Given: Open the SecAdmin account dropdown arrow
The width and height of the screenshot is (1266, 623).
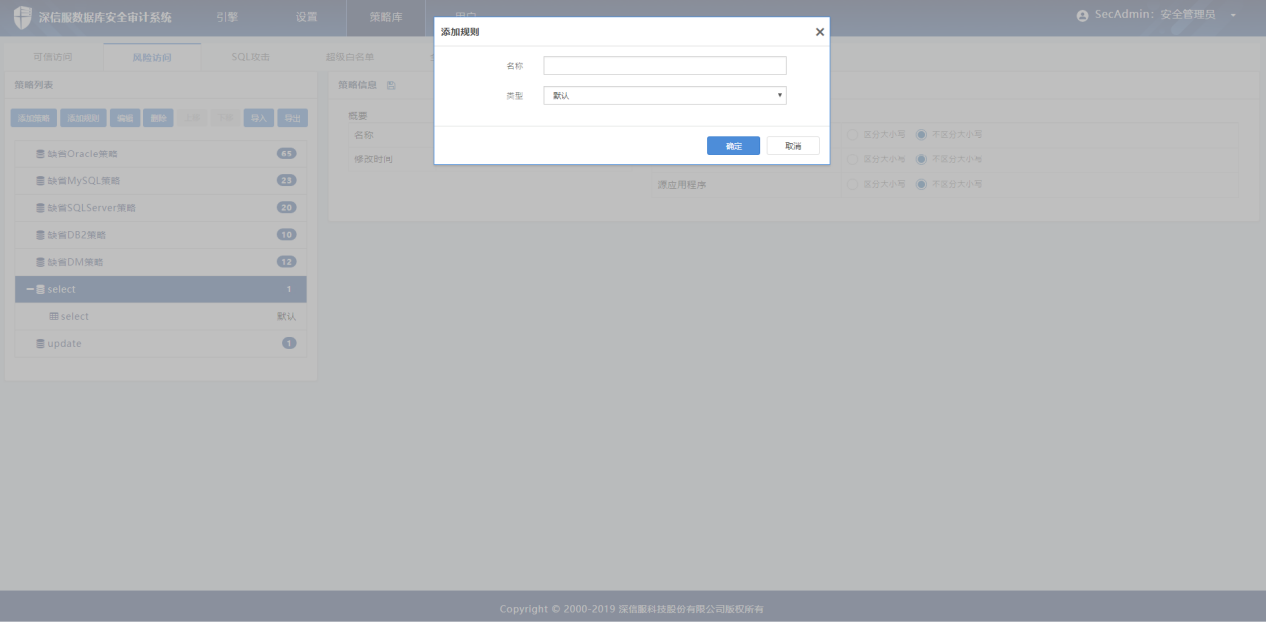Looking at the screenshot, I should (x=1233, y=16).
